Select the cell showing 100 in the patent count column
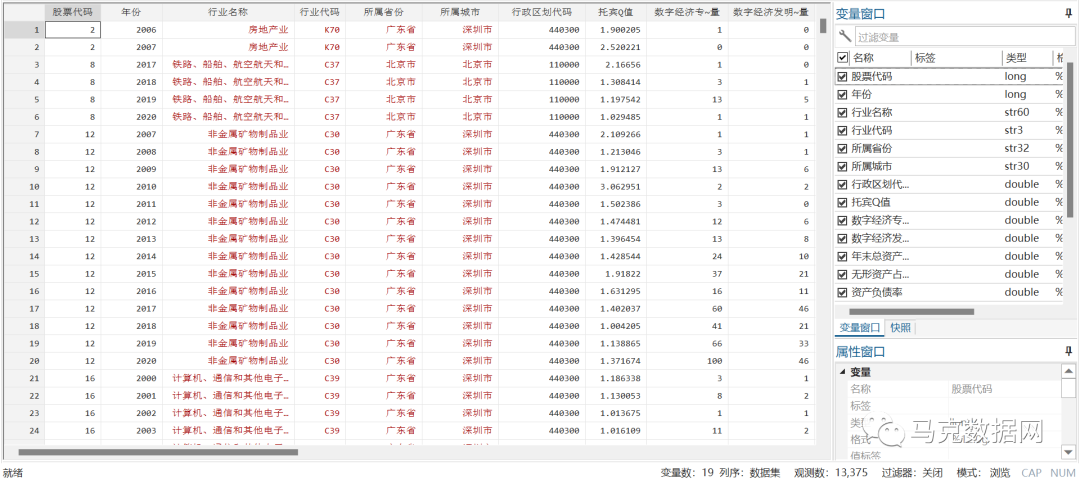 coord(687,360)
